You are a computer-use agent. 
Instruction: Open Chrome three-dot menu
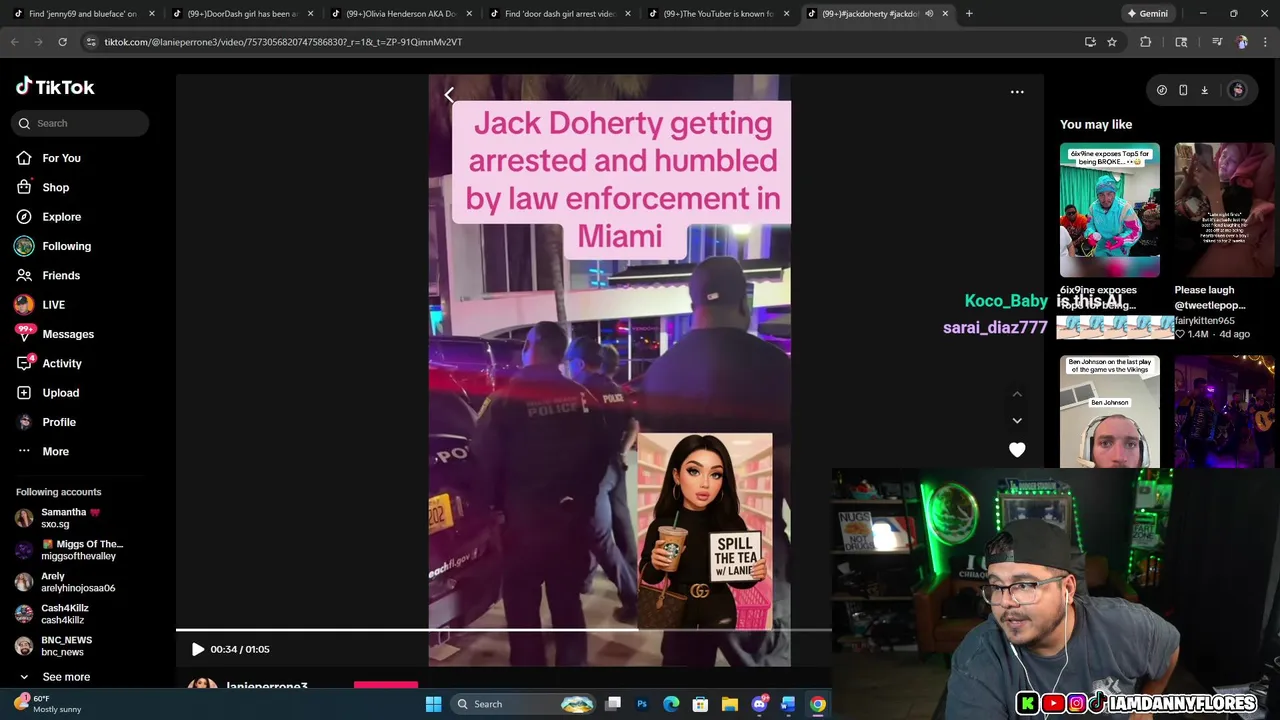tap(1265, 42)
